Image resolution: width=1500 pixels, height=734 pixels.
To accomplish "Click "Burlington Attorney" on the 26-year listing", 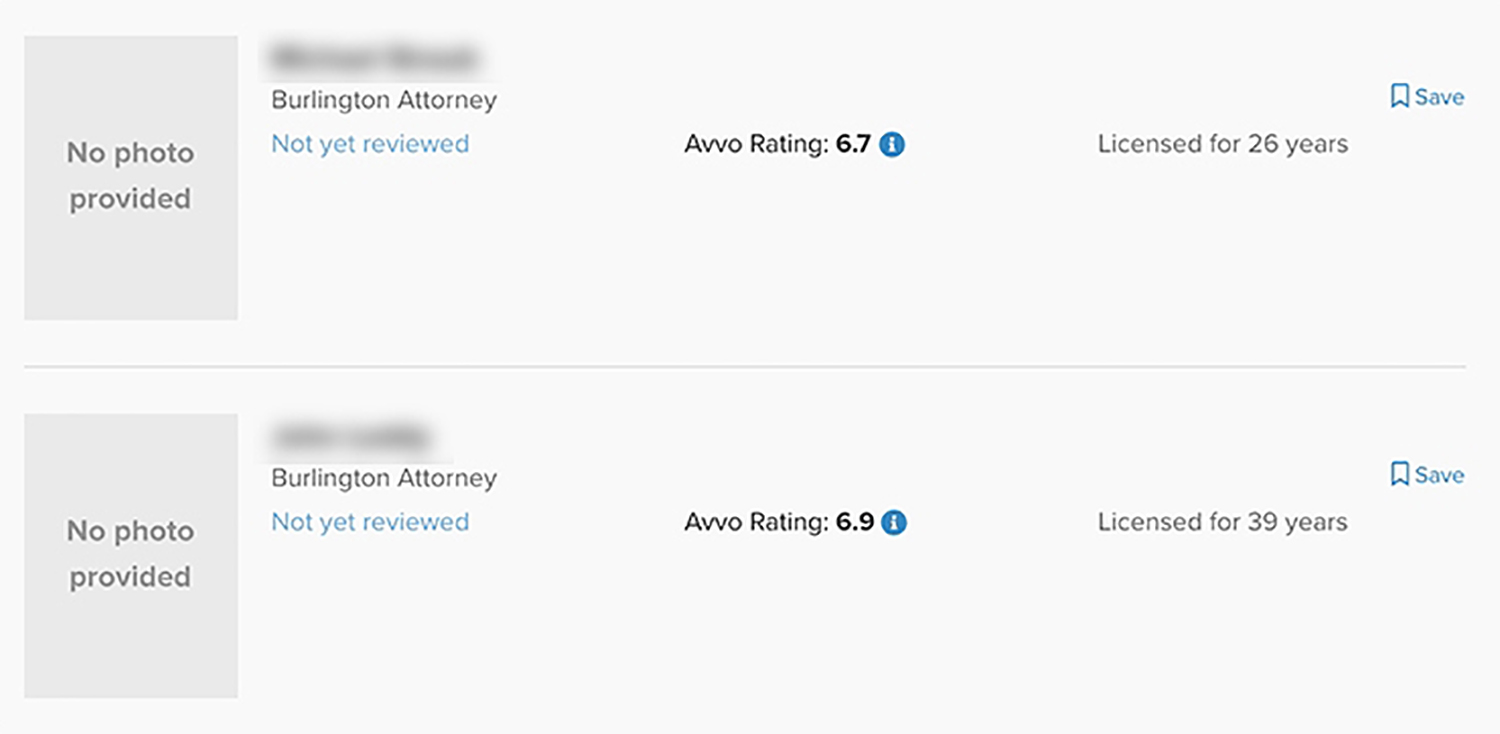I will [x=384, y=100].
